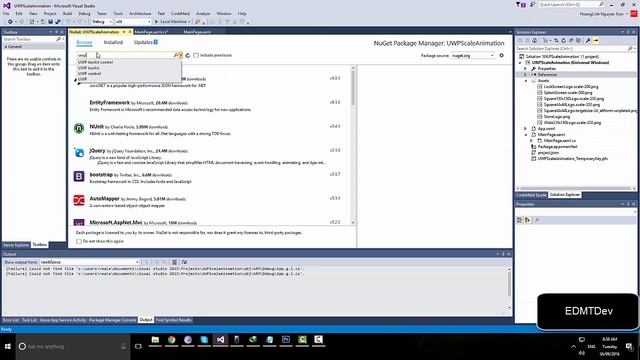This screenshot has width=640, height=360.
Task: Click the magnifier icon in the NuGet search box
Action: 176,55
